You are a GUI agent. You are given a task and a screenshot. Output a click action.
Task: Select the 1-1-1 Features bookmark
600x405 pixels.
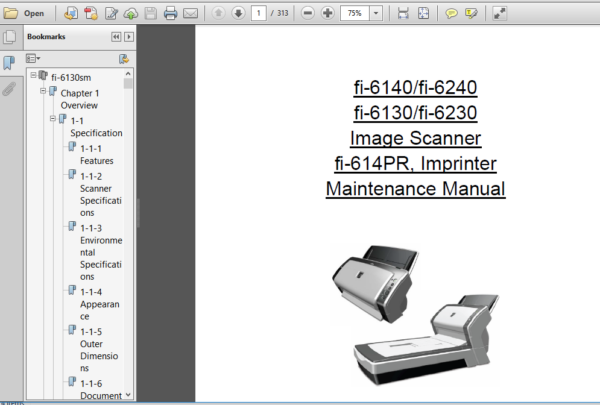[96, 155]
